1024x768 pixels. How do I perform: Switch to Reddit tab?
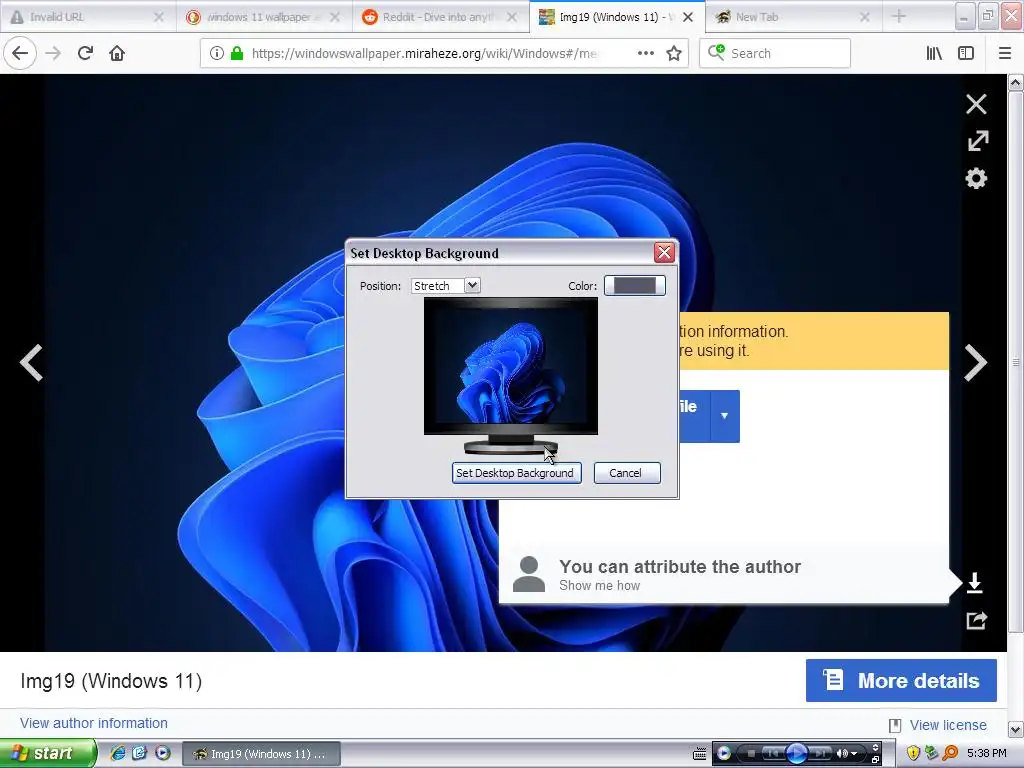tap(441, 17)
